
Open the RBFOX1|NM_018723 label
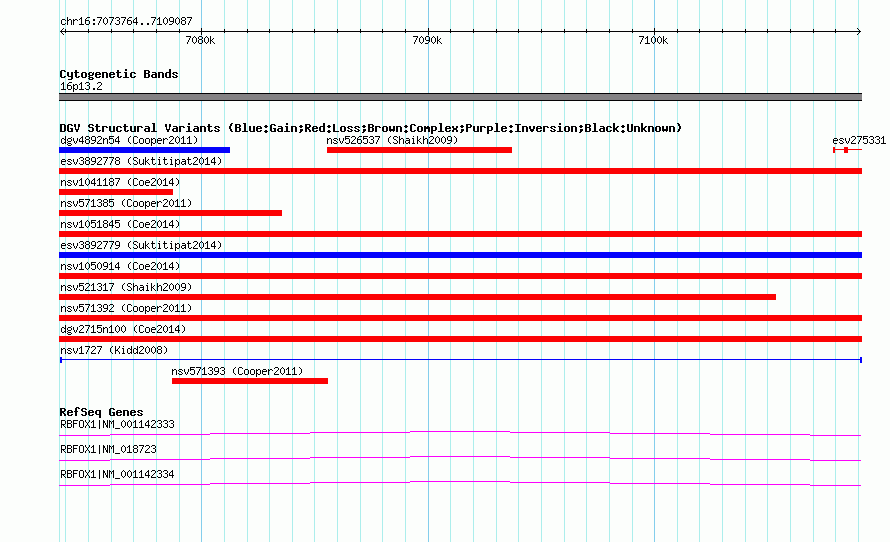[x=108, y=449]
